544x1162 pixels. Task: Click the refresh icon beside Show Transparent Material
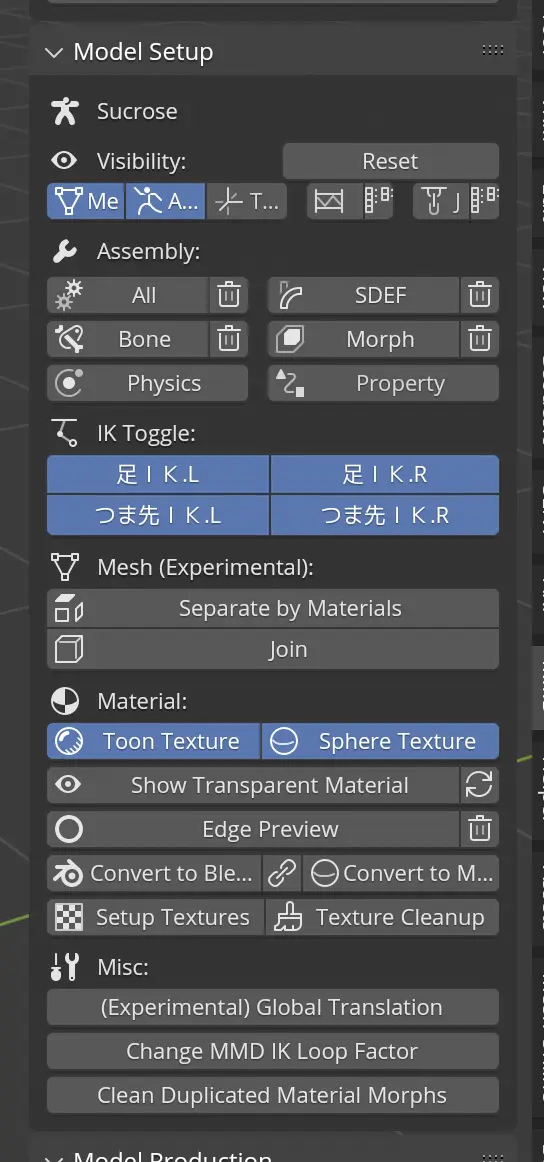click(480, 786)
